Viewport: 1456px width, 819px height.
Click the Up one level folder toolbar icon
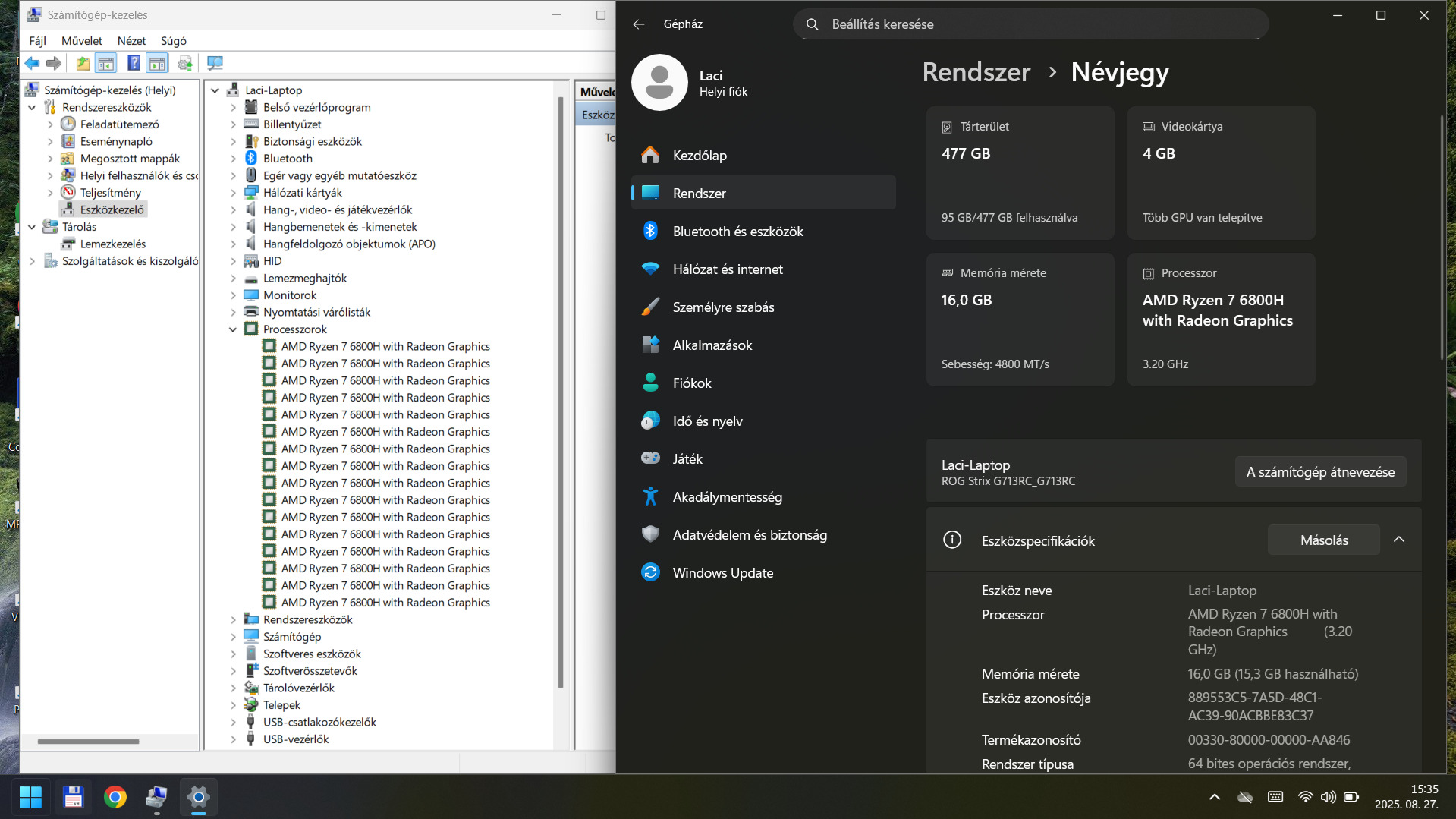(83, 64)
